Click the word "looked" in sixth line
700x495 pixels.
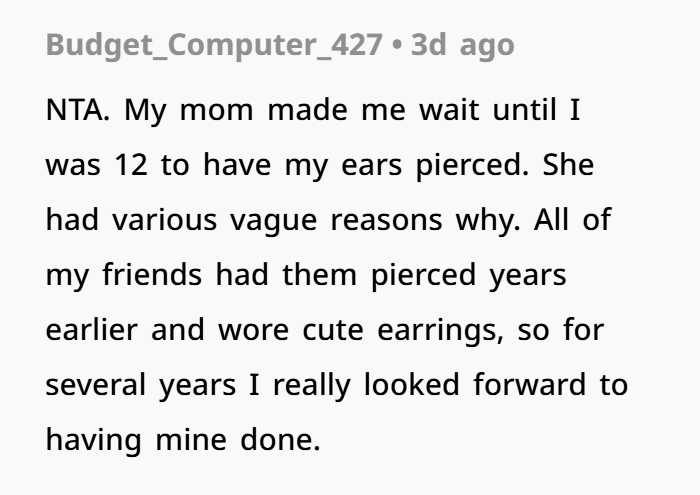pyautogui.click(x=412, y=385)
